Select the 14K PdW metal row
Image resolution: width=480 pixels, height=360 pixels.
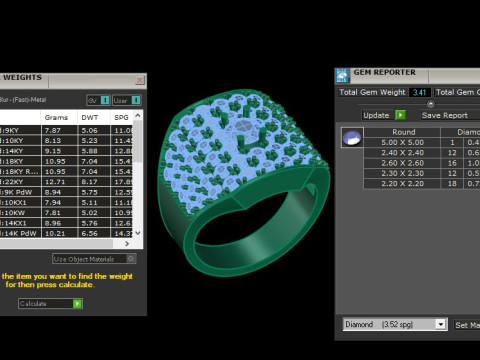click(x=67, y=233)
